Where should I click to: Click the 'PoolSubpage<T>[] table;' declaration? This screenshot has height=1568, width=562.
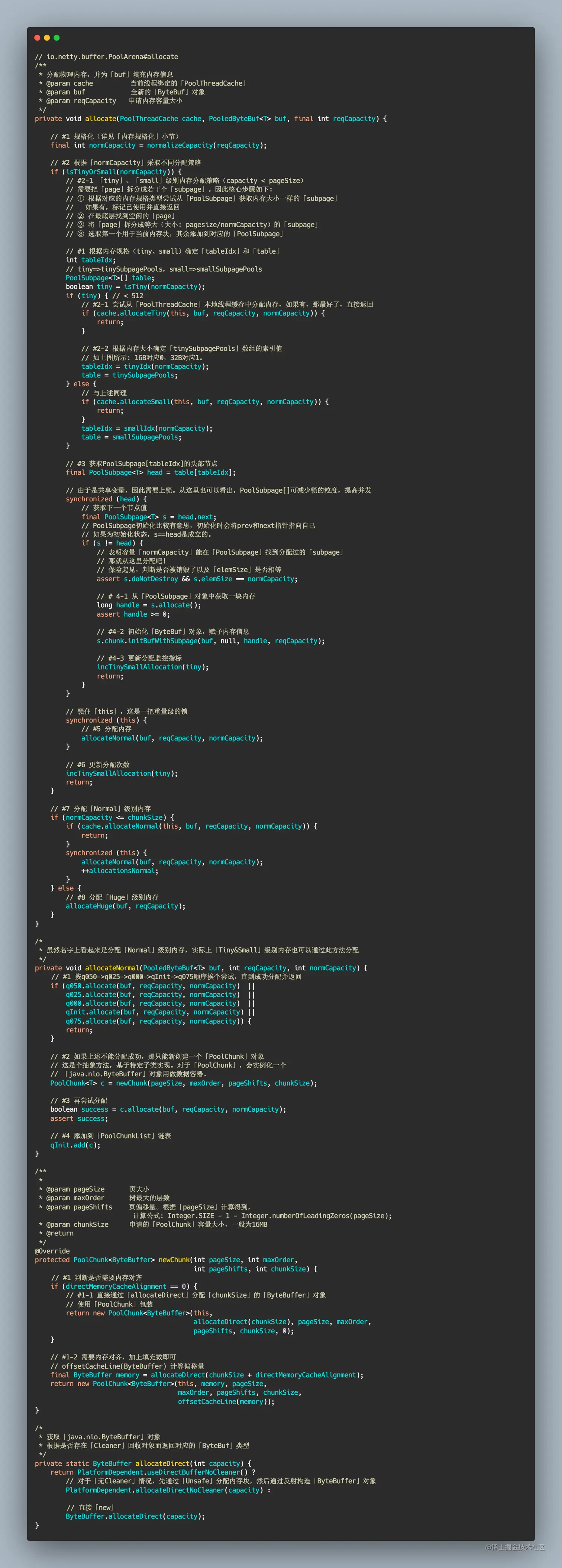(110, 277)
